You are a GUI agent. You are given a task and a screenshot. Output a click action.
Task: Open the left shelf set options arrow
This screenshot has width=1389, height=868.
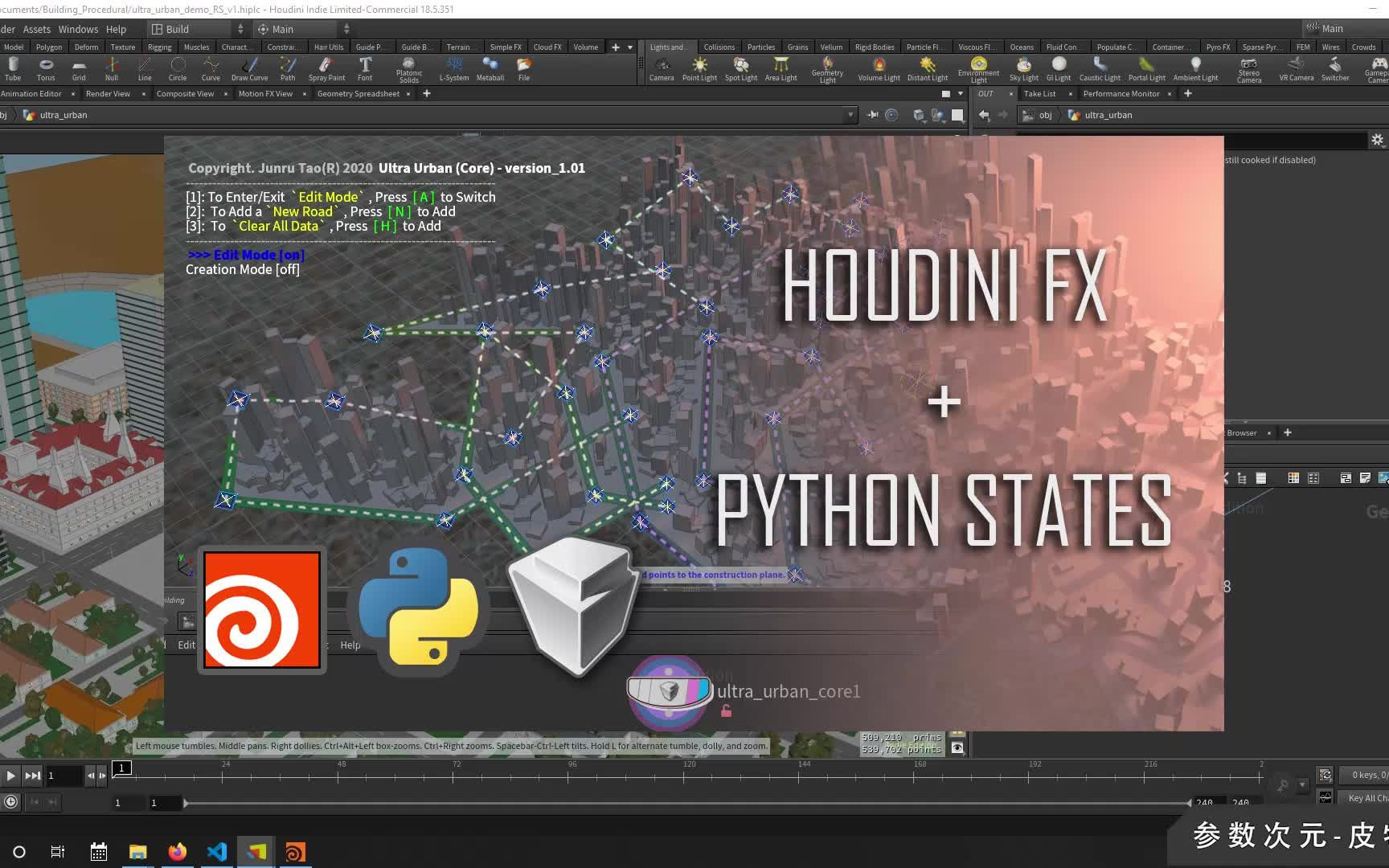pos(630,47)
